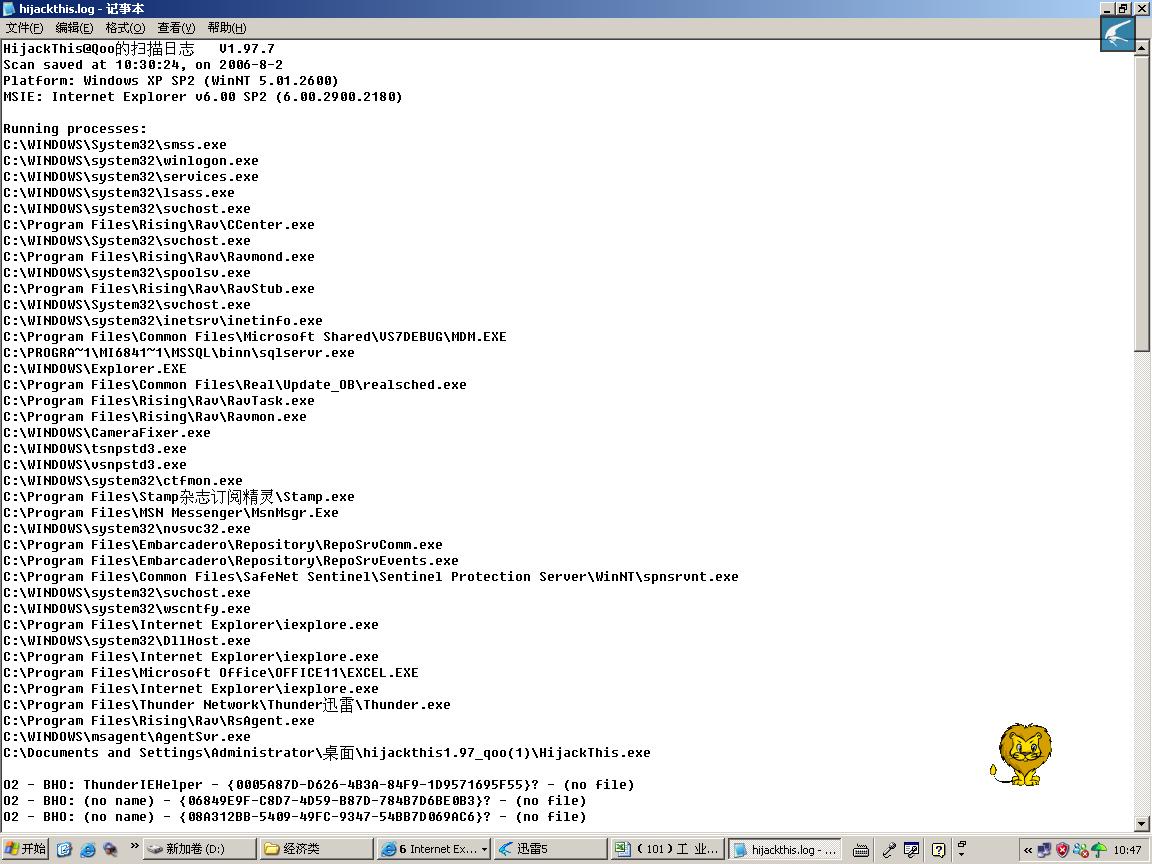This screenshot has width=1152, height=864.
Task: Click the MDM.EXE path line
Action: tap(255, 336)
